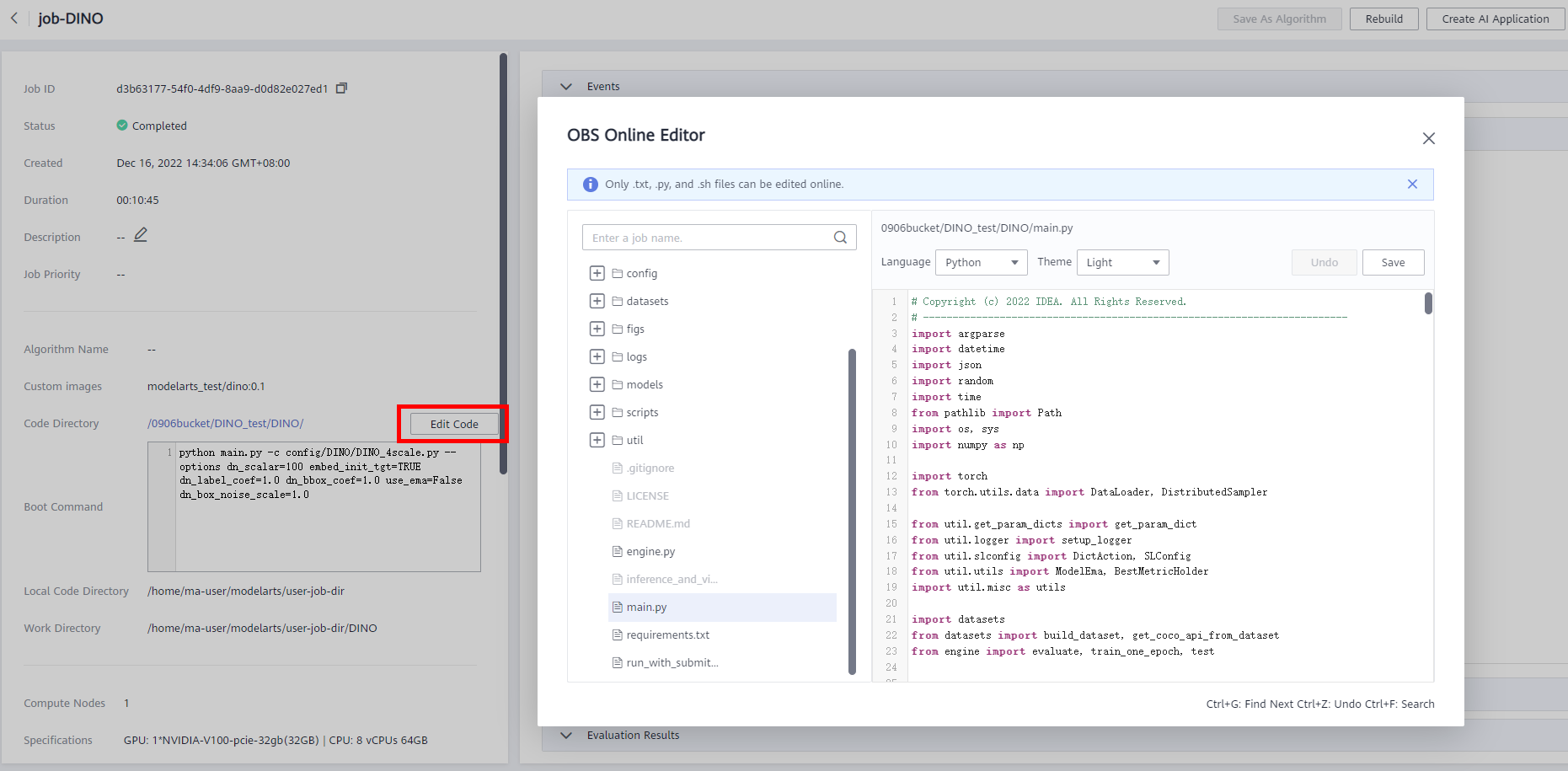Expand the models folder
1568x771 pixels.
pos(597,384)
